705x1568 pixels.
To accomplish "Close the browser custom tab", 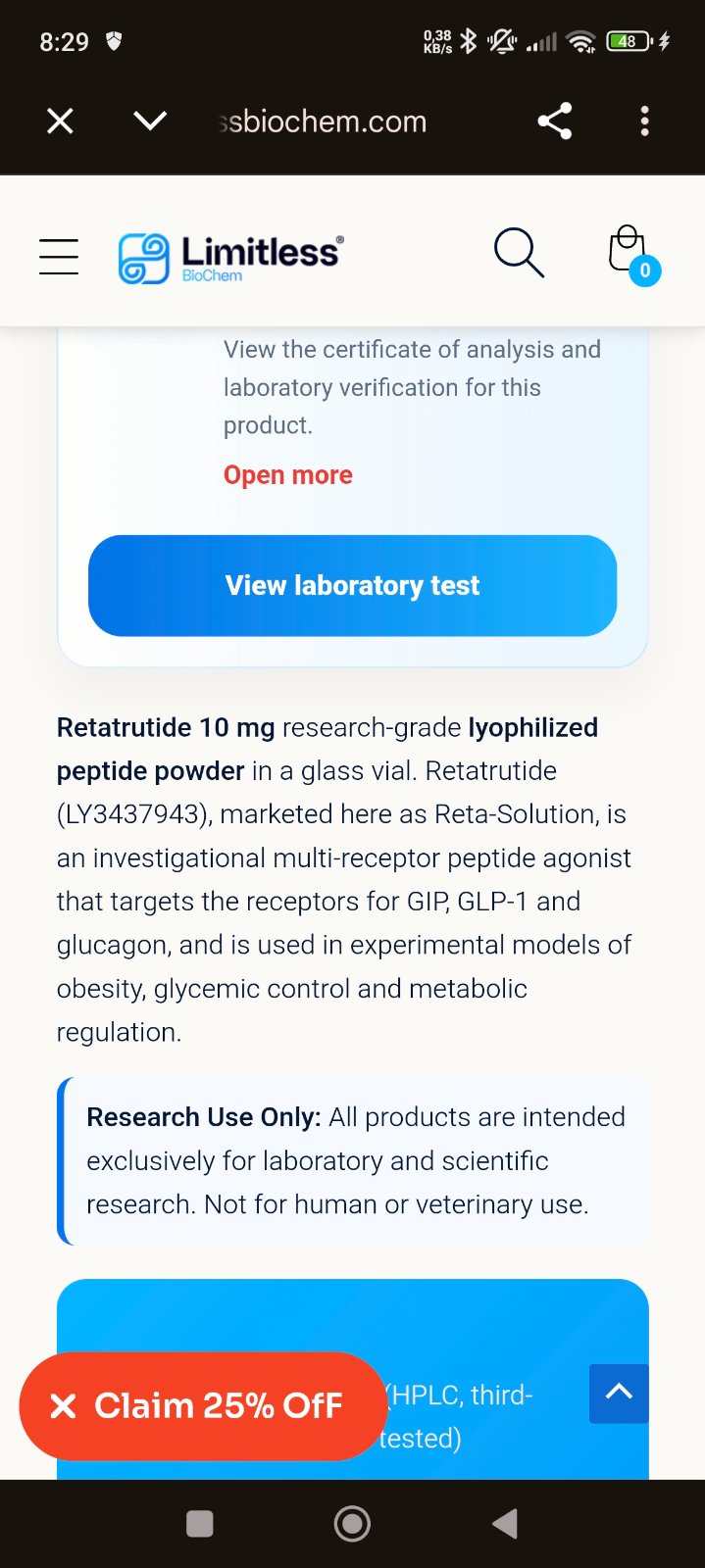I will click(x=60, y=122).
